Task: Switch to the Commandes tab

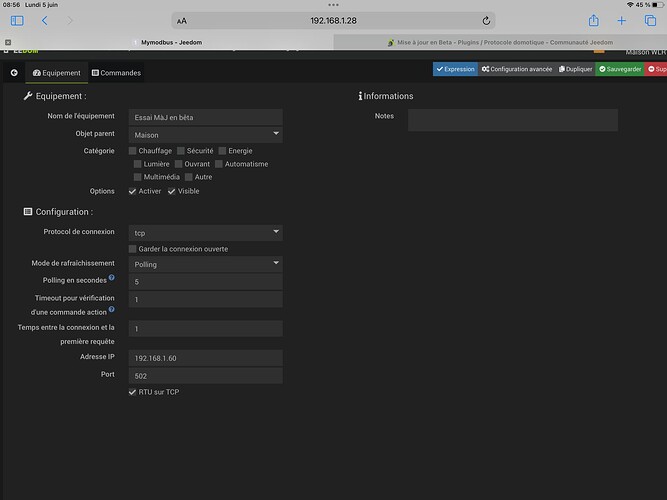Action: tap(116, 73)
